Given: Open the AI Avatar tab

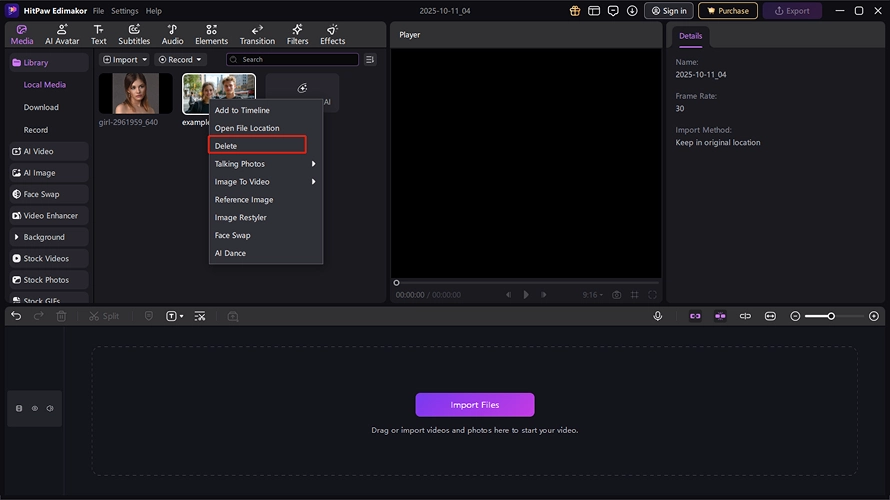Looking at the screenshot, I should click(62, 35).
